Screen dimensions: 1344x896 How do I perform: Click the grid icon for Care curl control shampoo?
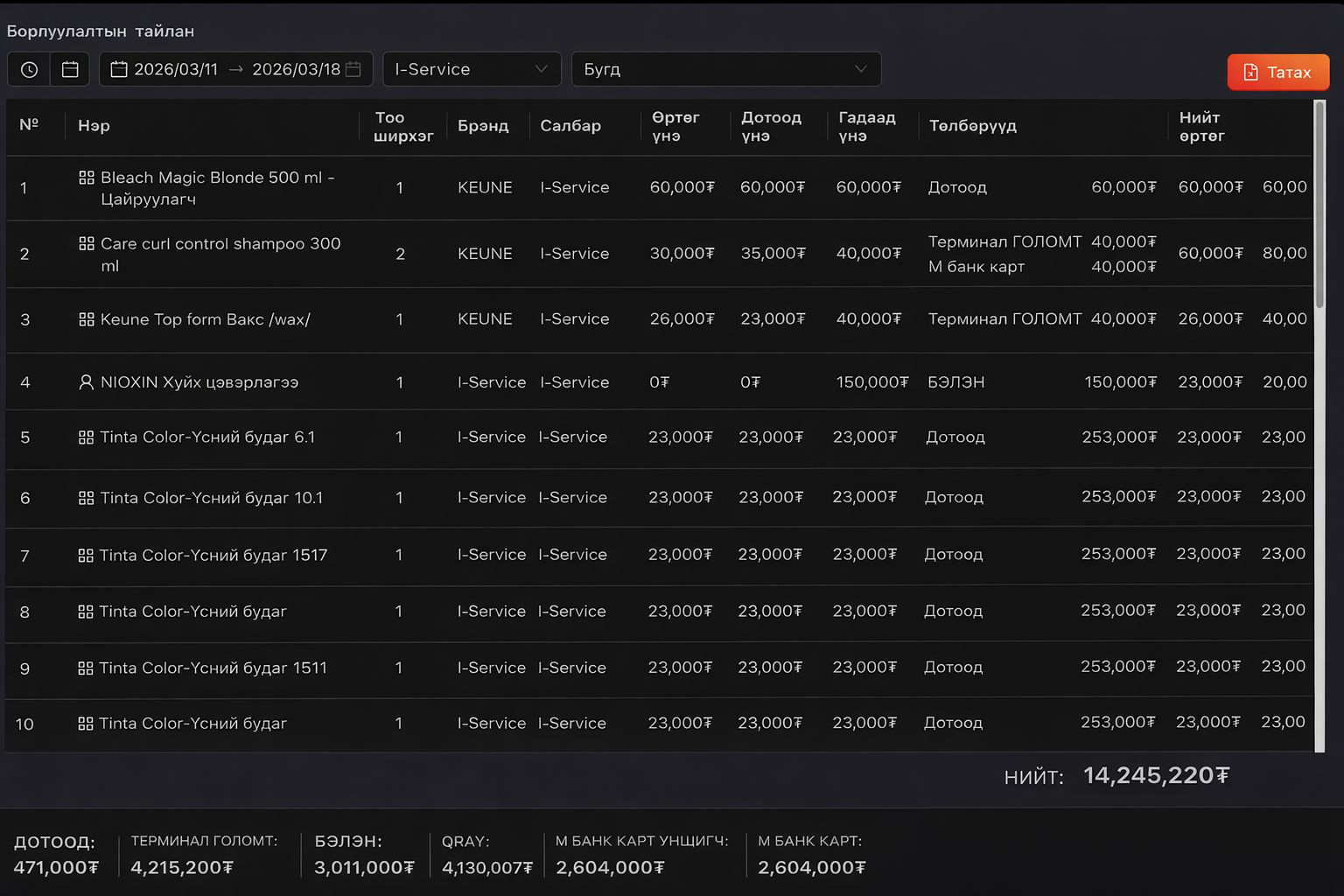point(87,244)
